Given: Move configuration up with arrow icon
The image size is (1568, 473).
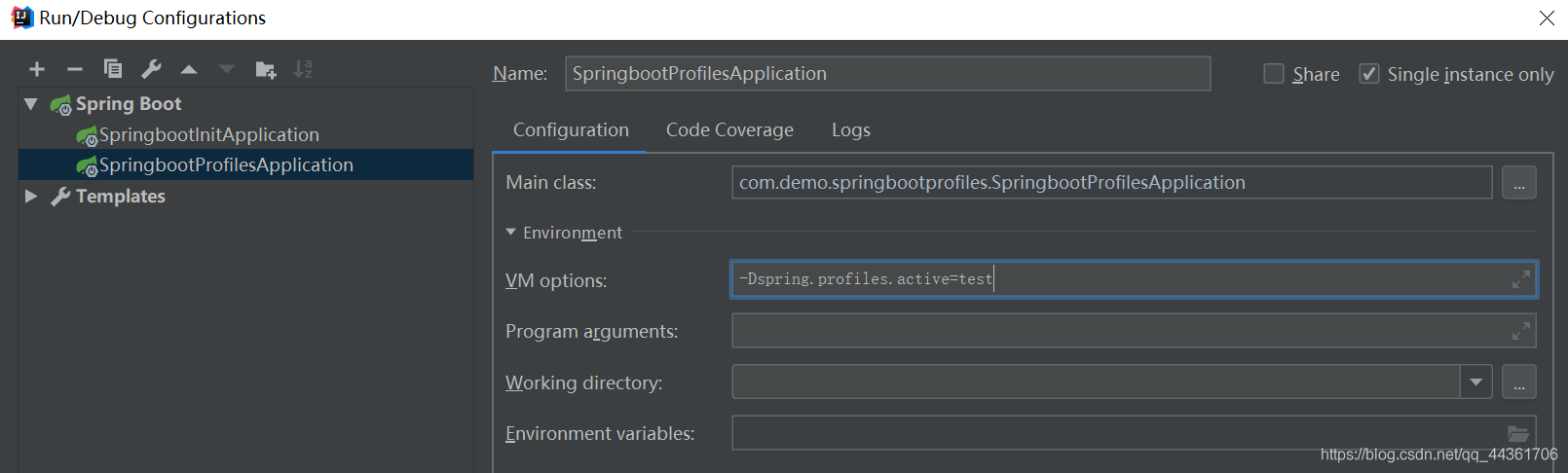Looking at the screenshot, I should [x=189, y=69].
